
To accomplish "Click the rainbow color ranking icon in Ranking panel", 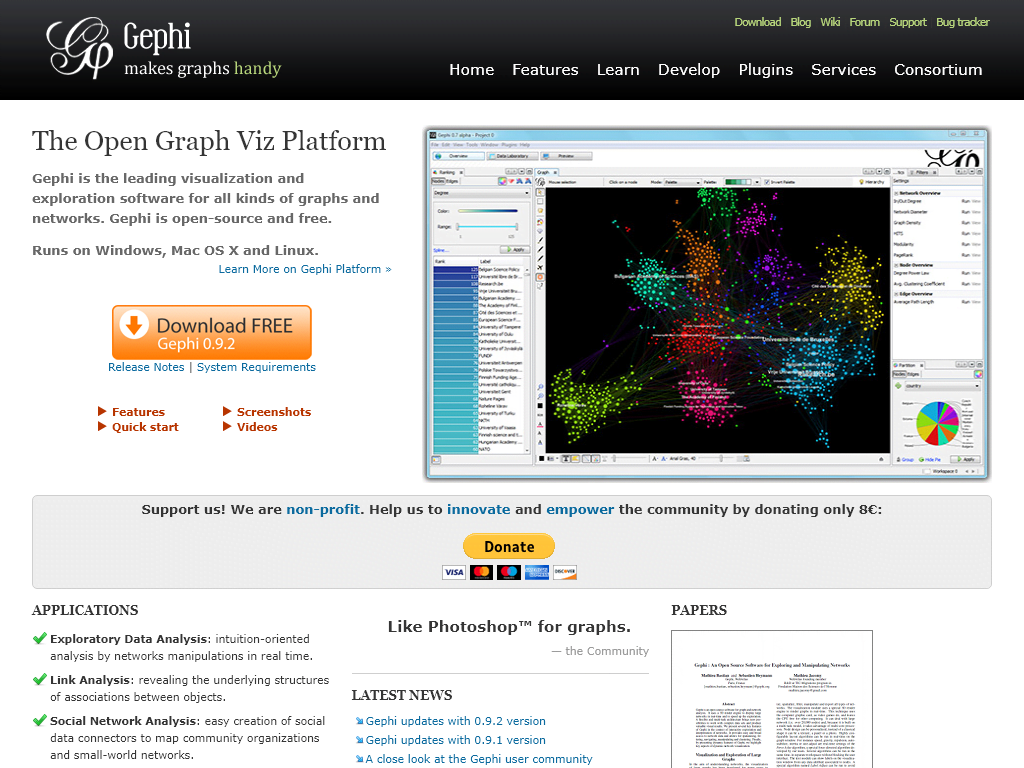I will (x=502, y=181).
